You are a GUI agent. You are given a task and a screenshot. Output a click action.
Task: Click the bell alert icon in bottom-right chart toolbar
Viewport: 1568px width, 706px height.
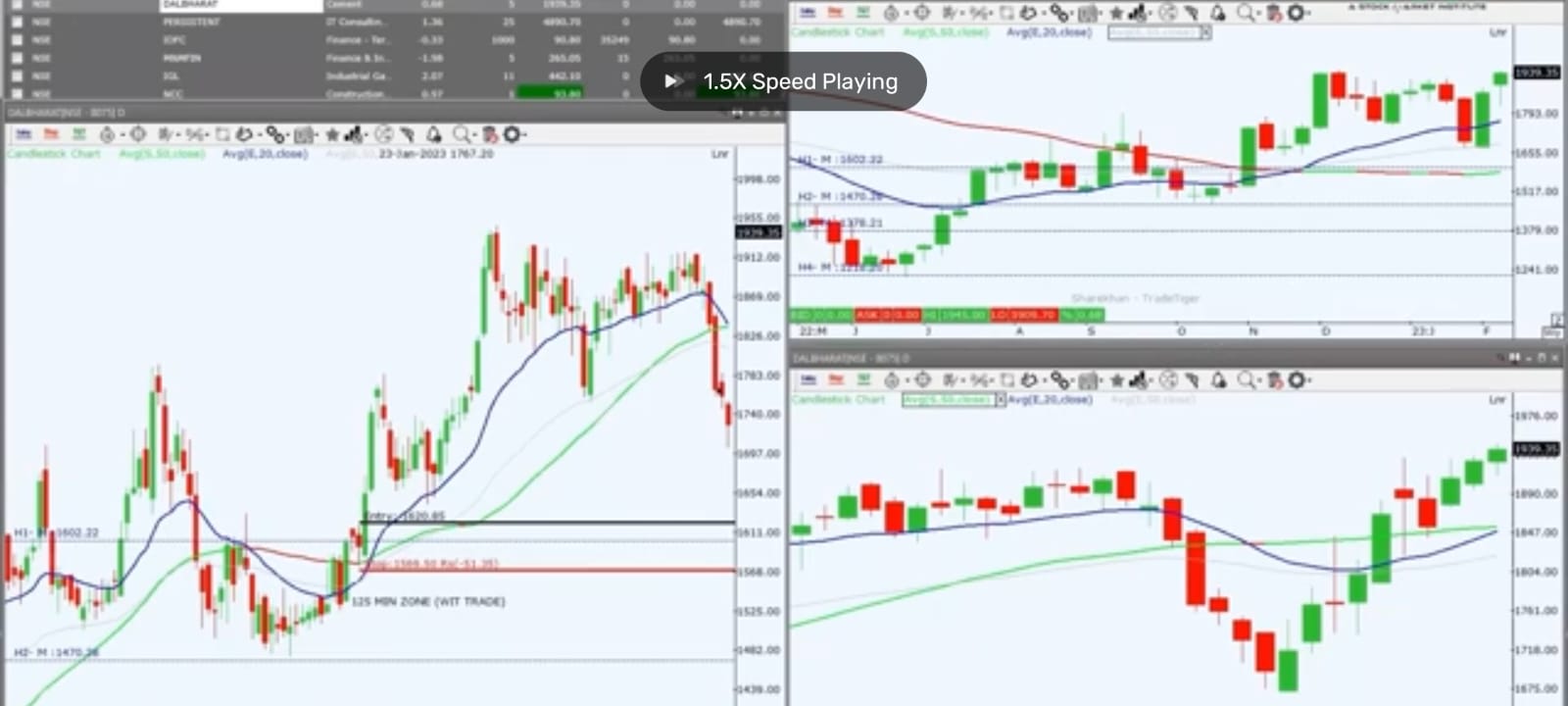(x=1217, y=379)
